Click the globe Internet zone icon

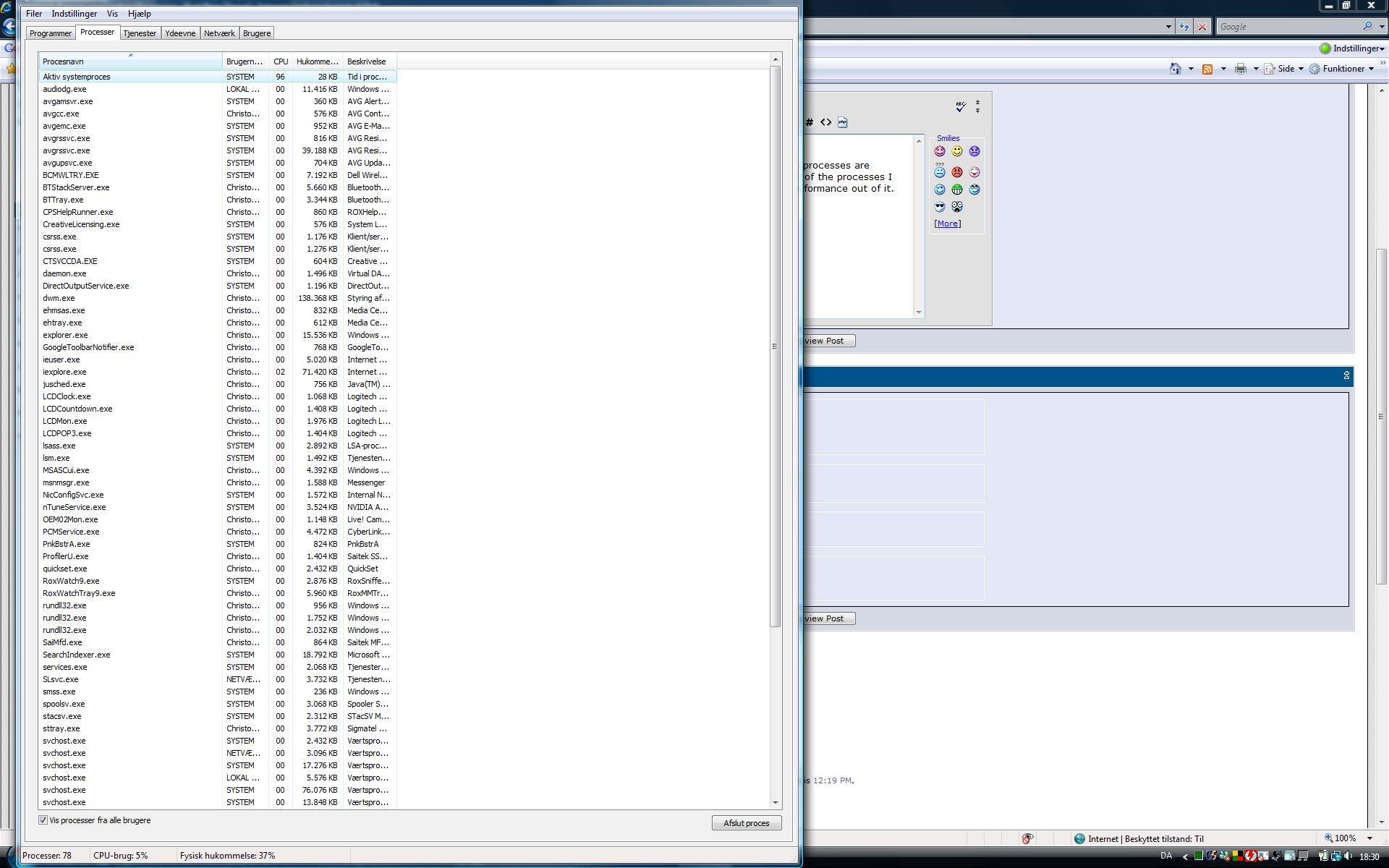[x=1079, y=839]
